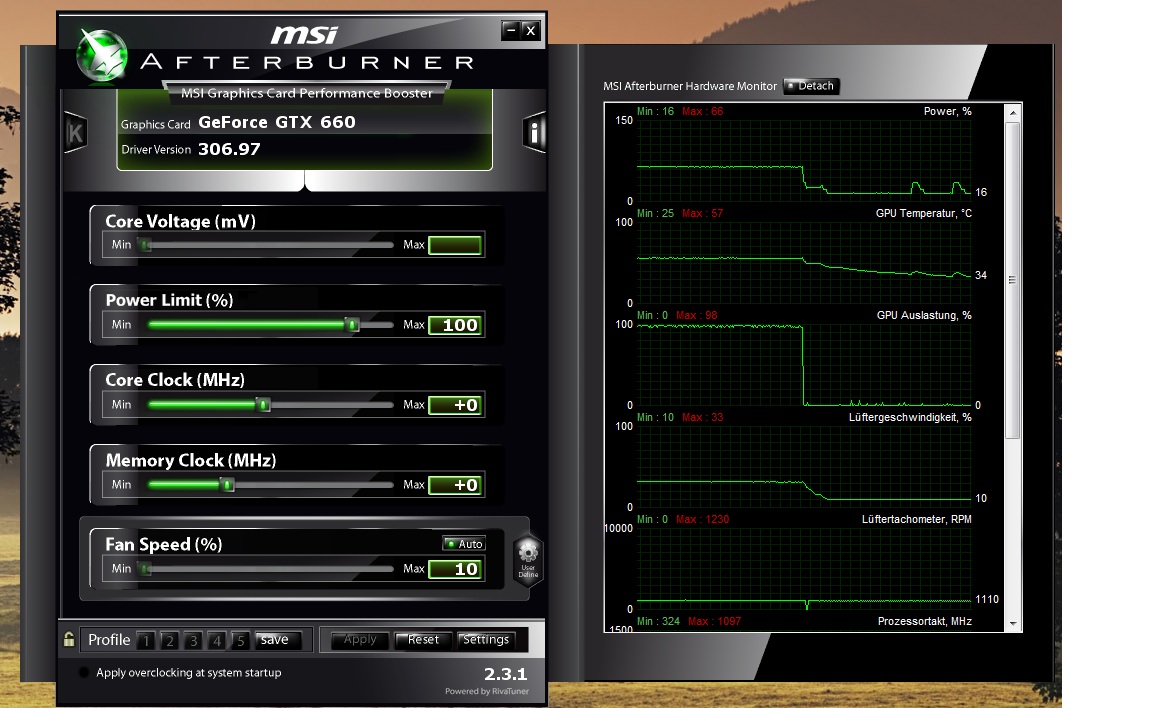Open MSI Kombustor with the K side button

[x=75, y=133]
